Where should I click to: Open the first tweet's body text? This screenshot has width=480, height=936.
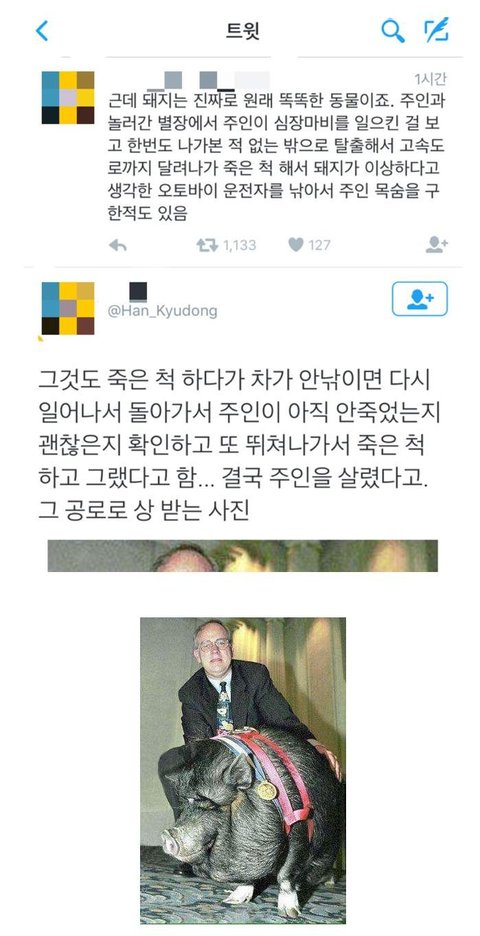[x=278, y=156]
